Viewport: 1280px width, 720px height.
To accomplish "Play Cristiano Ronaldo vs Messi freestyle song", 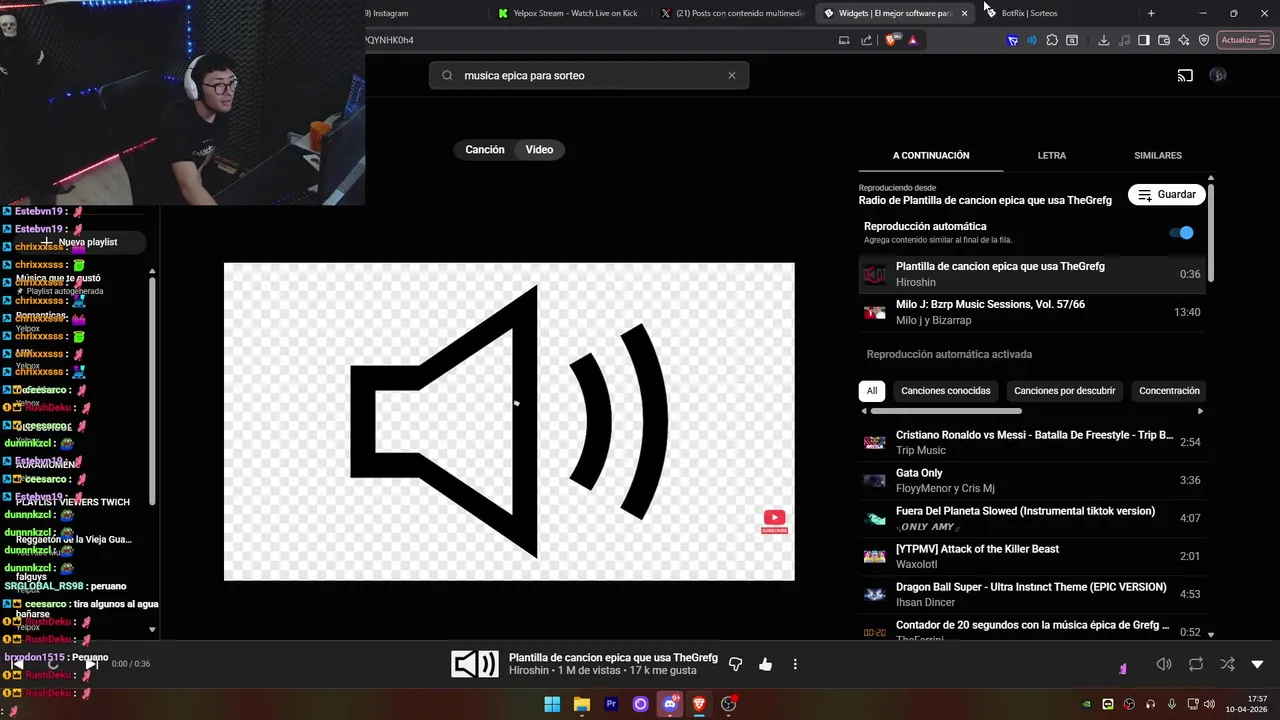I will [x=1032, y=442].
